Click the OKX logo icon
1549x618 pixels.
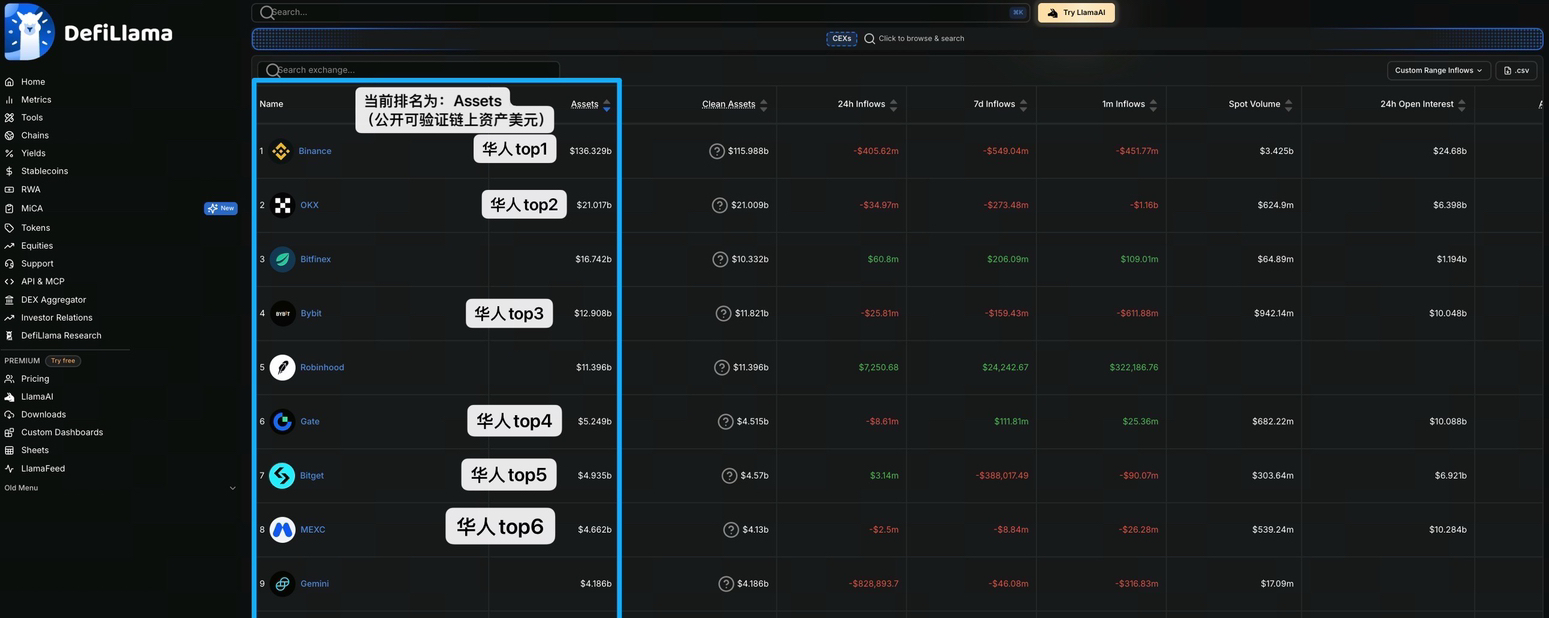tap(283, 205)
